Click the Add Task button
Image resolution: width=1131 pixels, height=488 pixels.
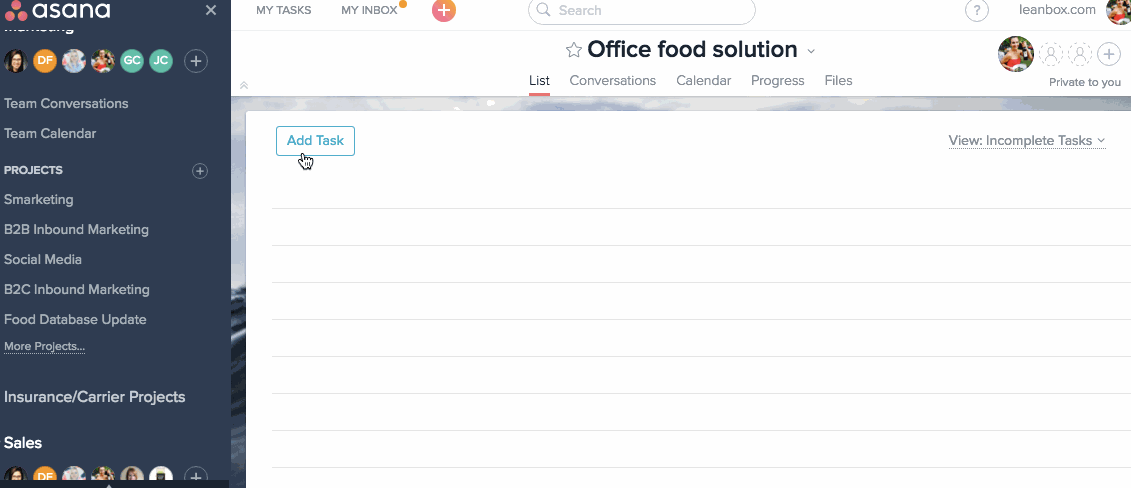pos(315,141)
